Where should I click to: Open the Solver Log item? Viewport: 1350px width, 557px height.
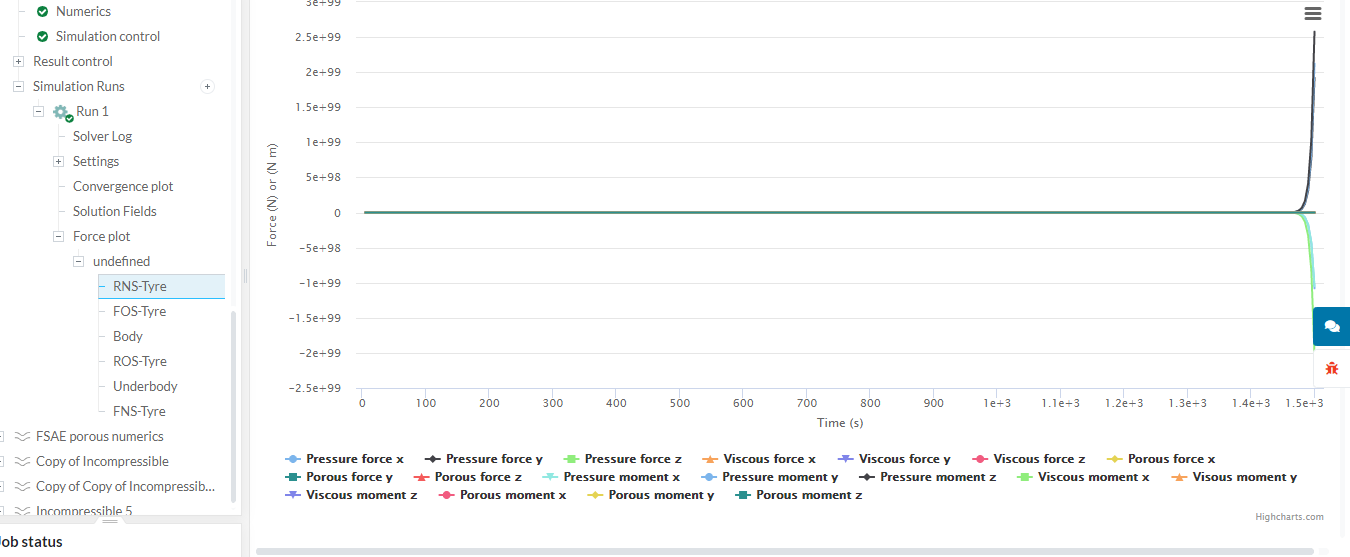[102, 137]
